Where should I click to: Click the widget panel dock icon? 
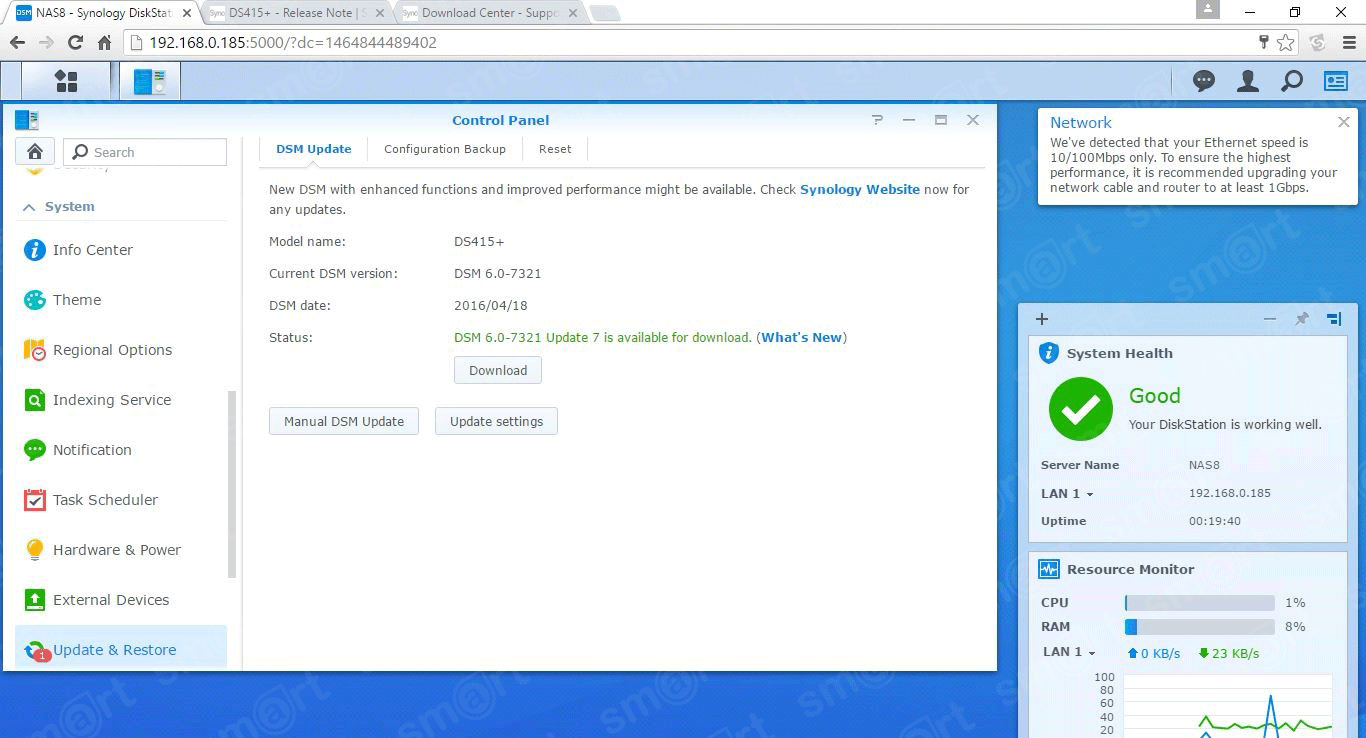click(1334, 319)
